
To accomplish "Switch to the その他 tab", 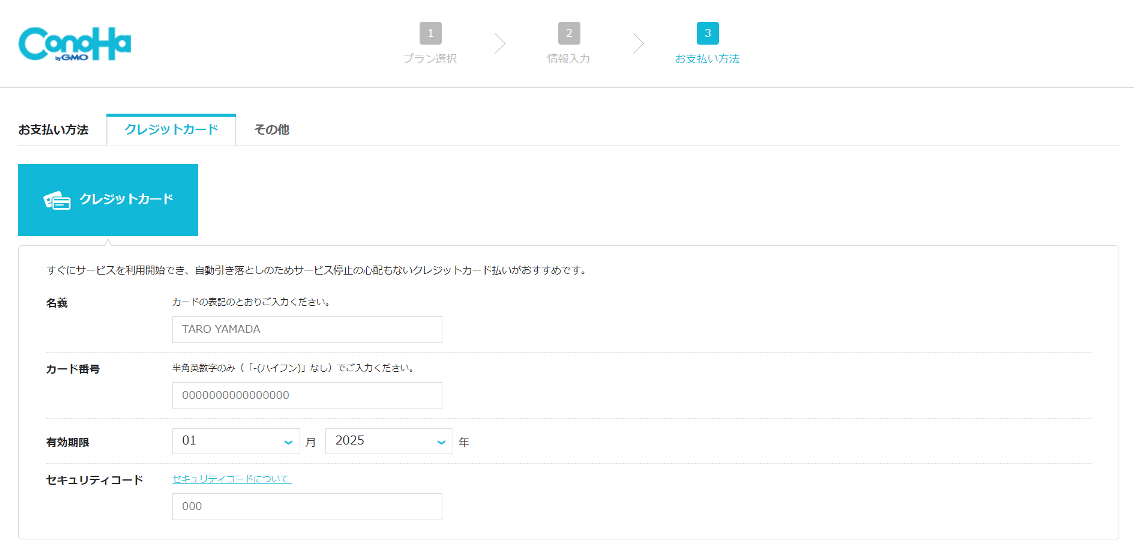I will click(271, 130).
